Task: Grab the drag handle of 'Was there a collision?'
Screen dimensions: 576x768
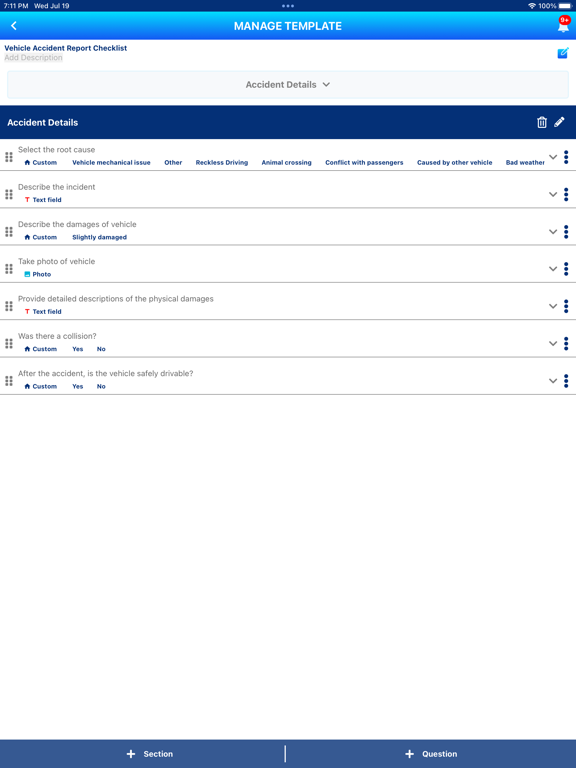Action: [9, 343]
